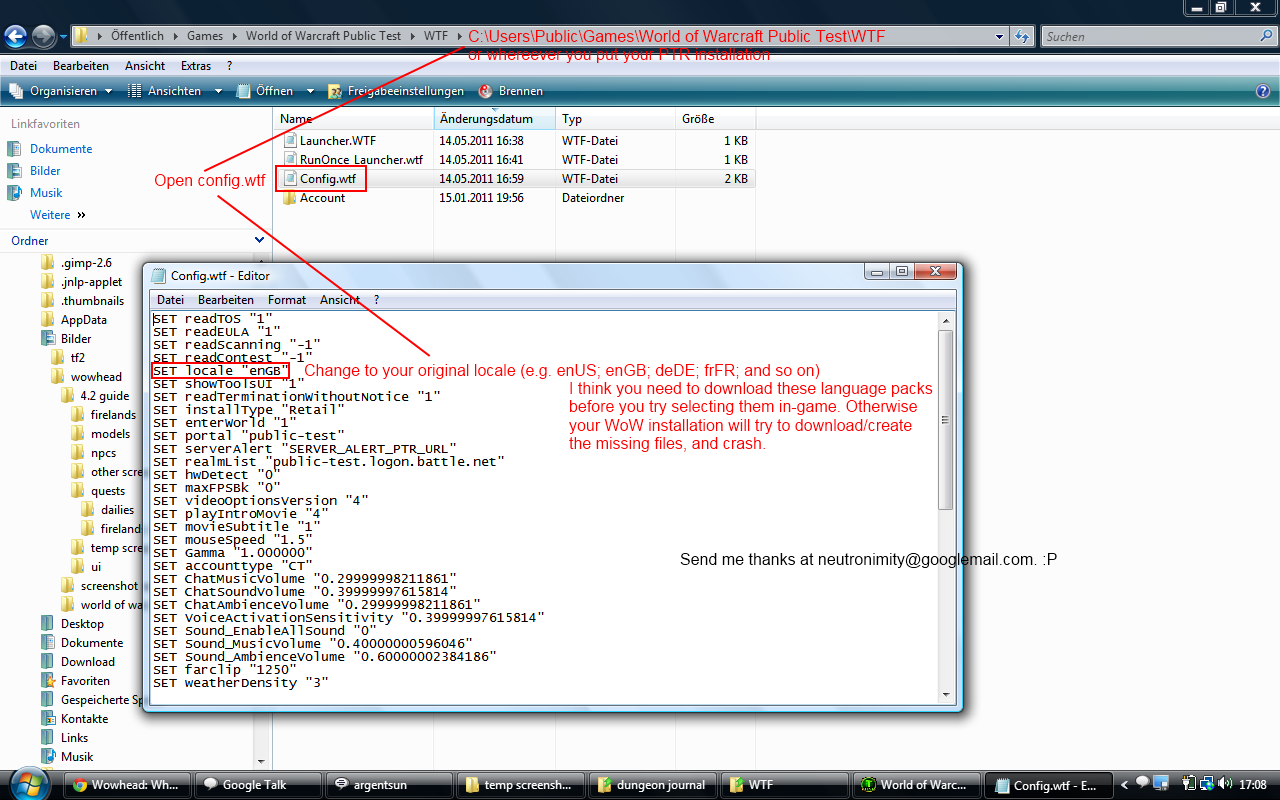Screen dimensions: 1280x800
Task: Click the Windows Start orb
Action: coord(27,783)
